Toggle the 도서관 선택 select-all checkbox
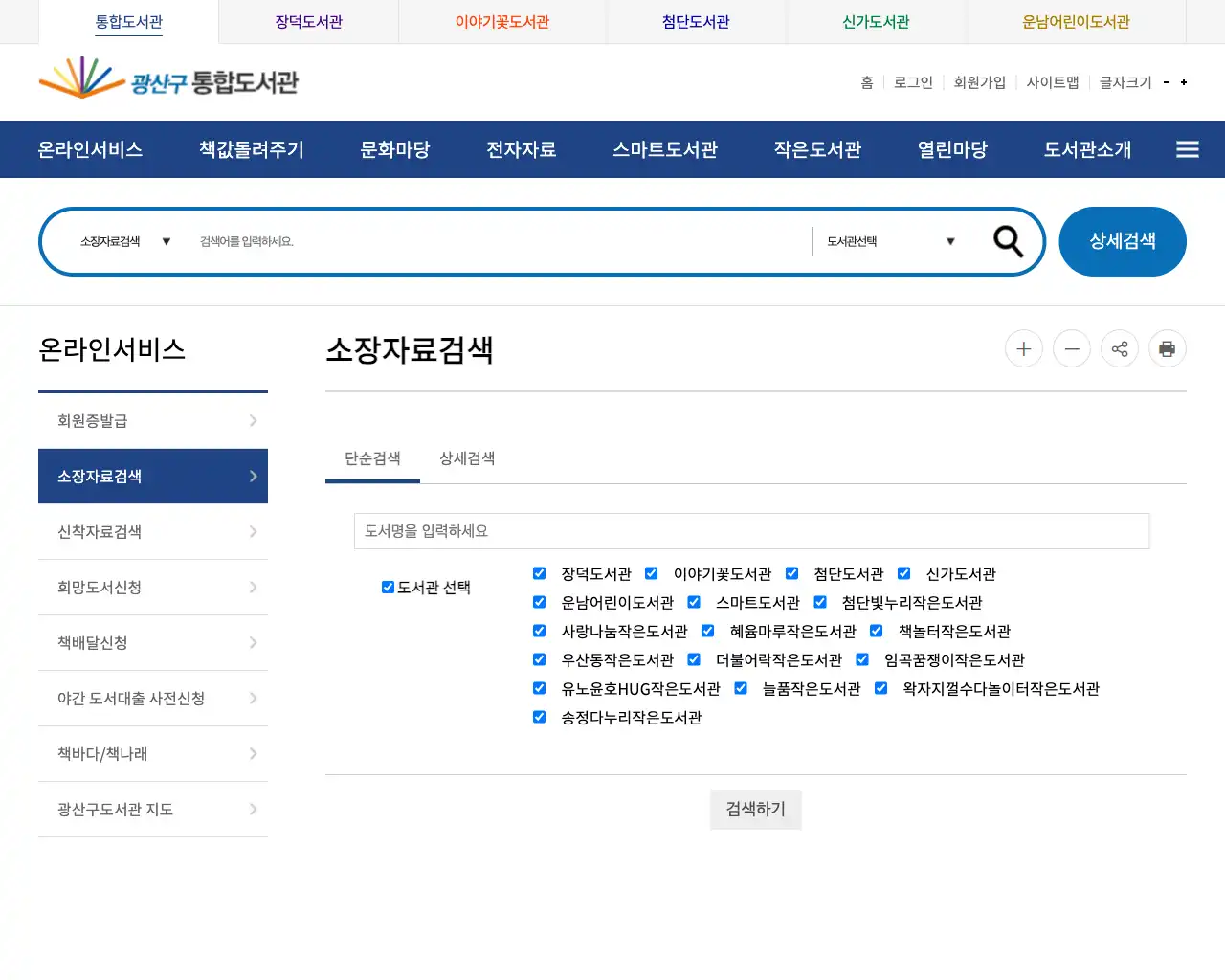 click(388, 588)
